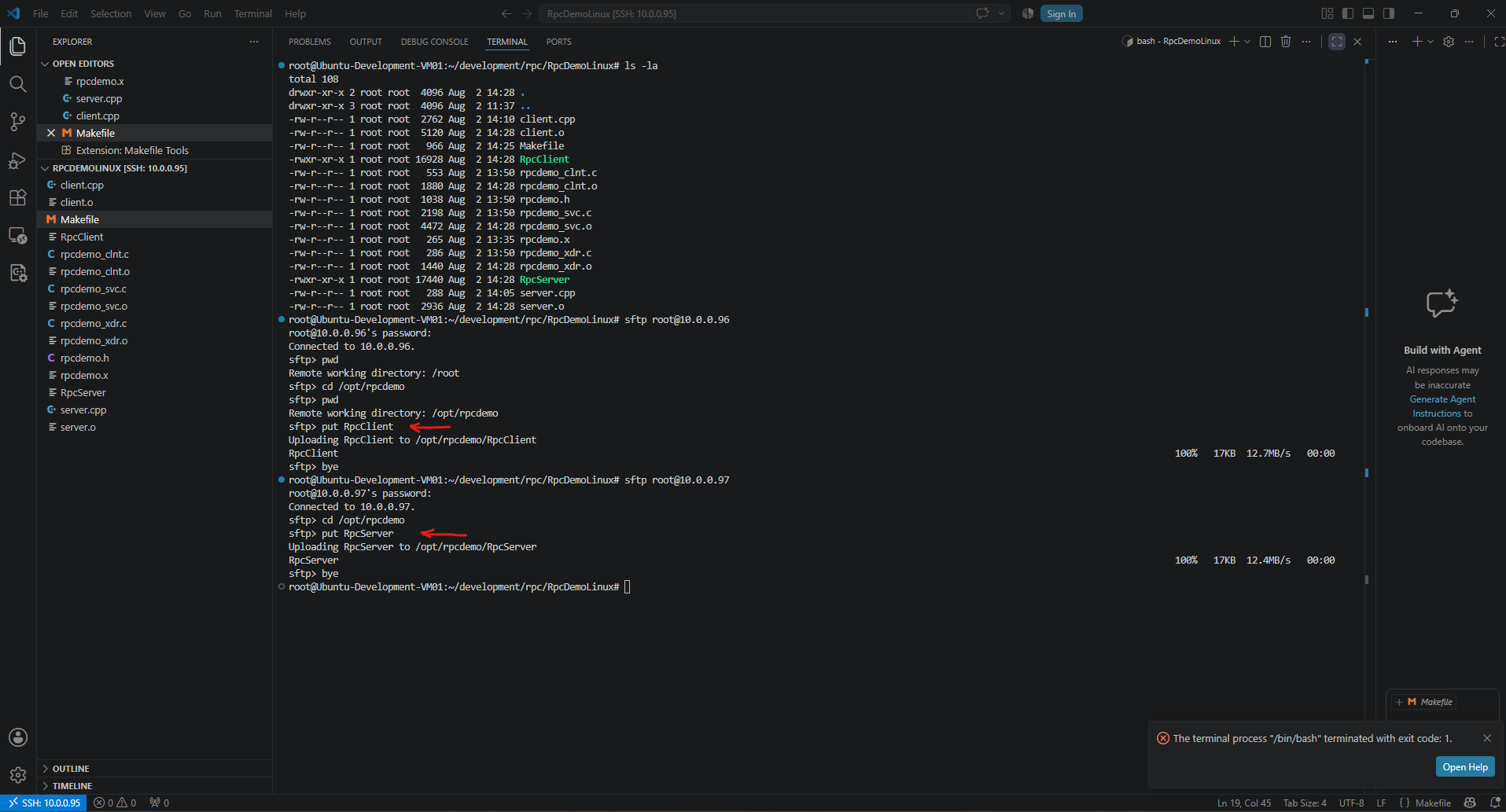
Task: Open the Extensions view
Action: pyautogui.click(x=17, y=197)
